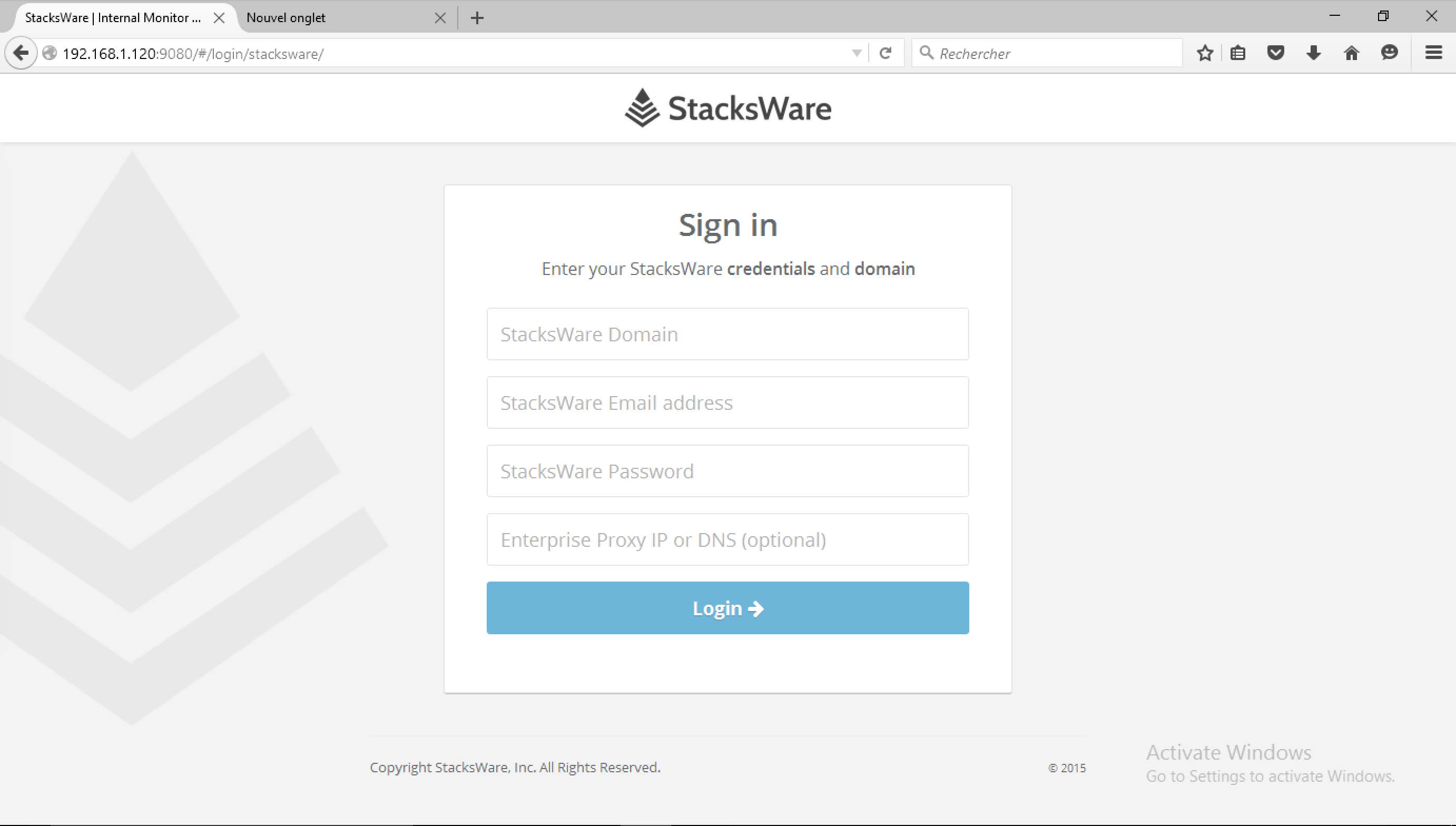Go to the home page icon
Image resolution: width=1456 pixels, height=826 pixels.
click(1352, 53)
